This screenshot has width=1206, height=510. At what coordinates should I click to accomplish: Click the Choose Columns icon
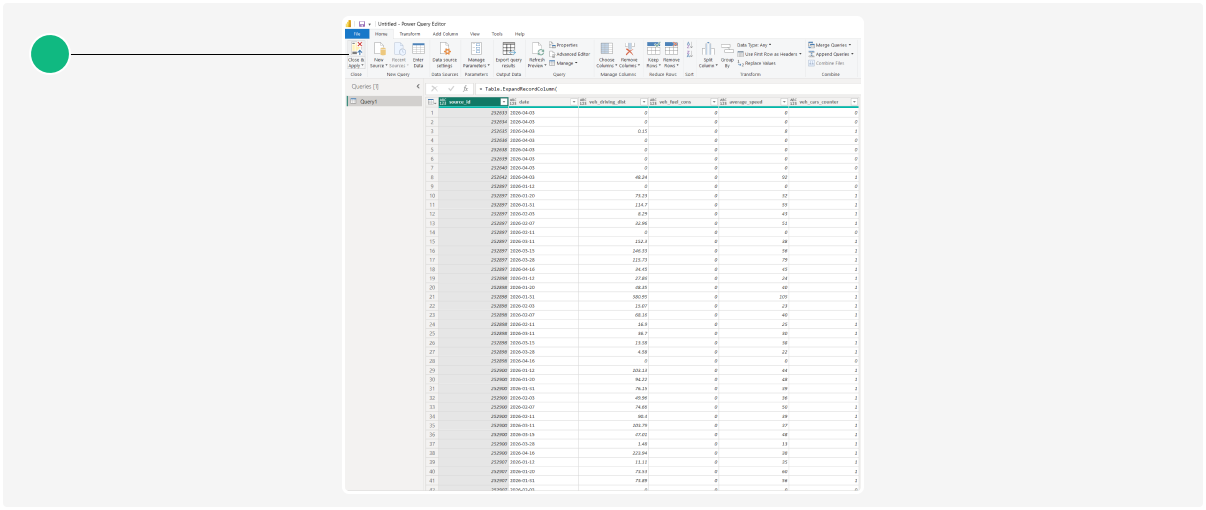[606, 48]
